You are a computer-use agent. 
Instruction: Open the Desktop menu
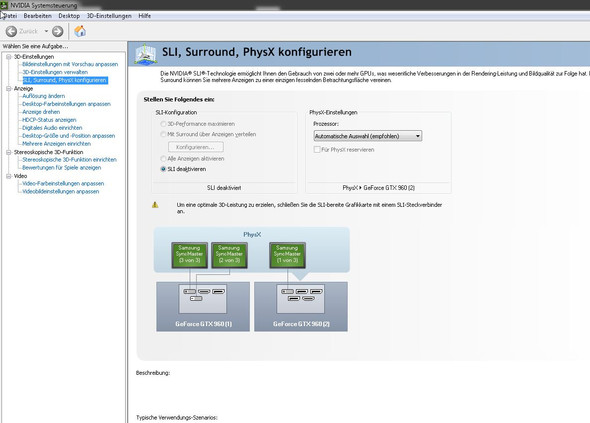click(x=69, y=16)
